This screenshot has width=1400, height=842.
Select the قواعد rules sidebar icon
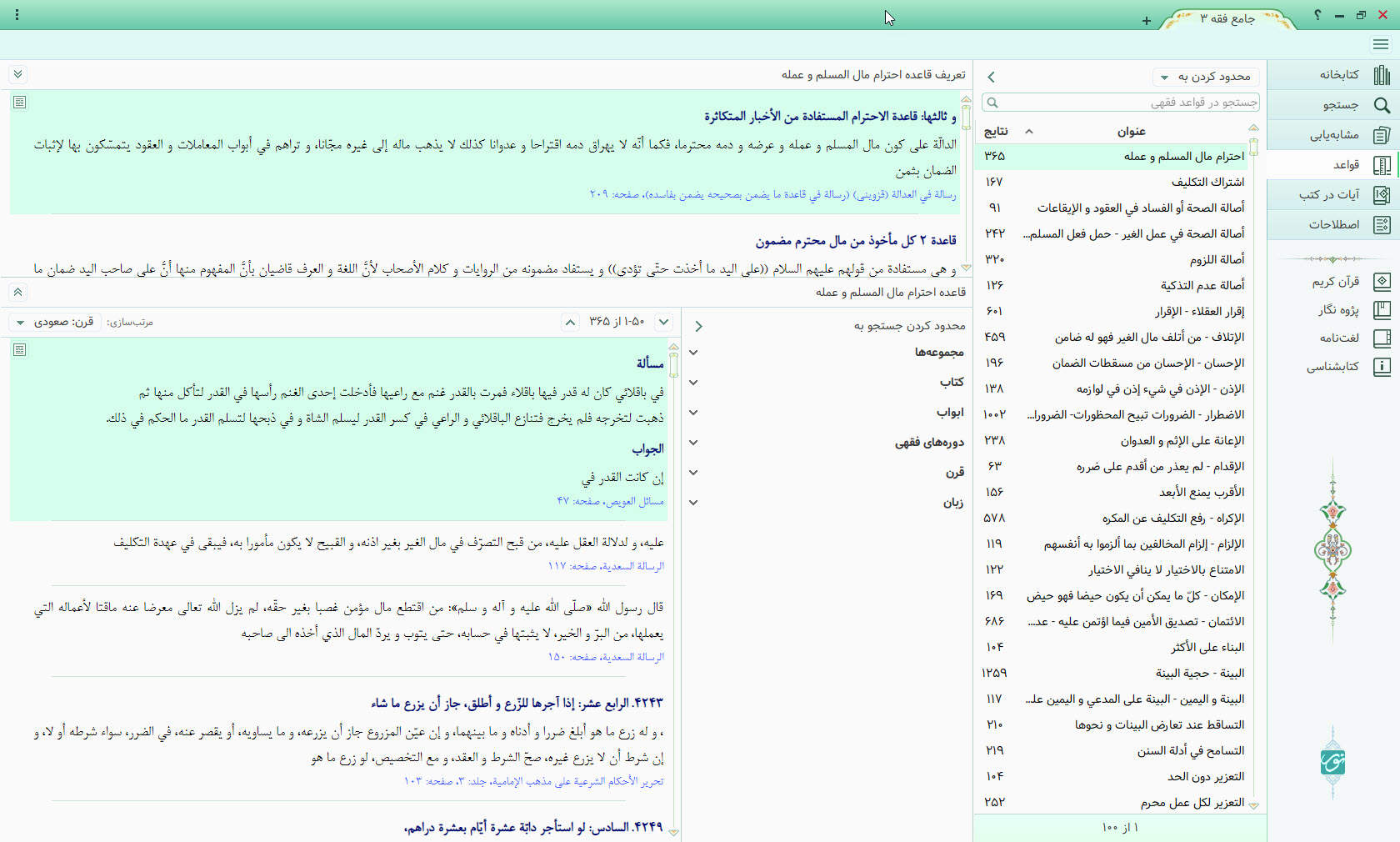point(1382,165)
